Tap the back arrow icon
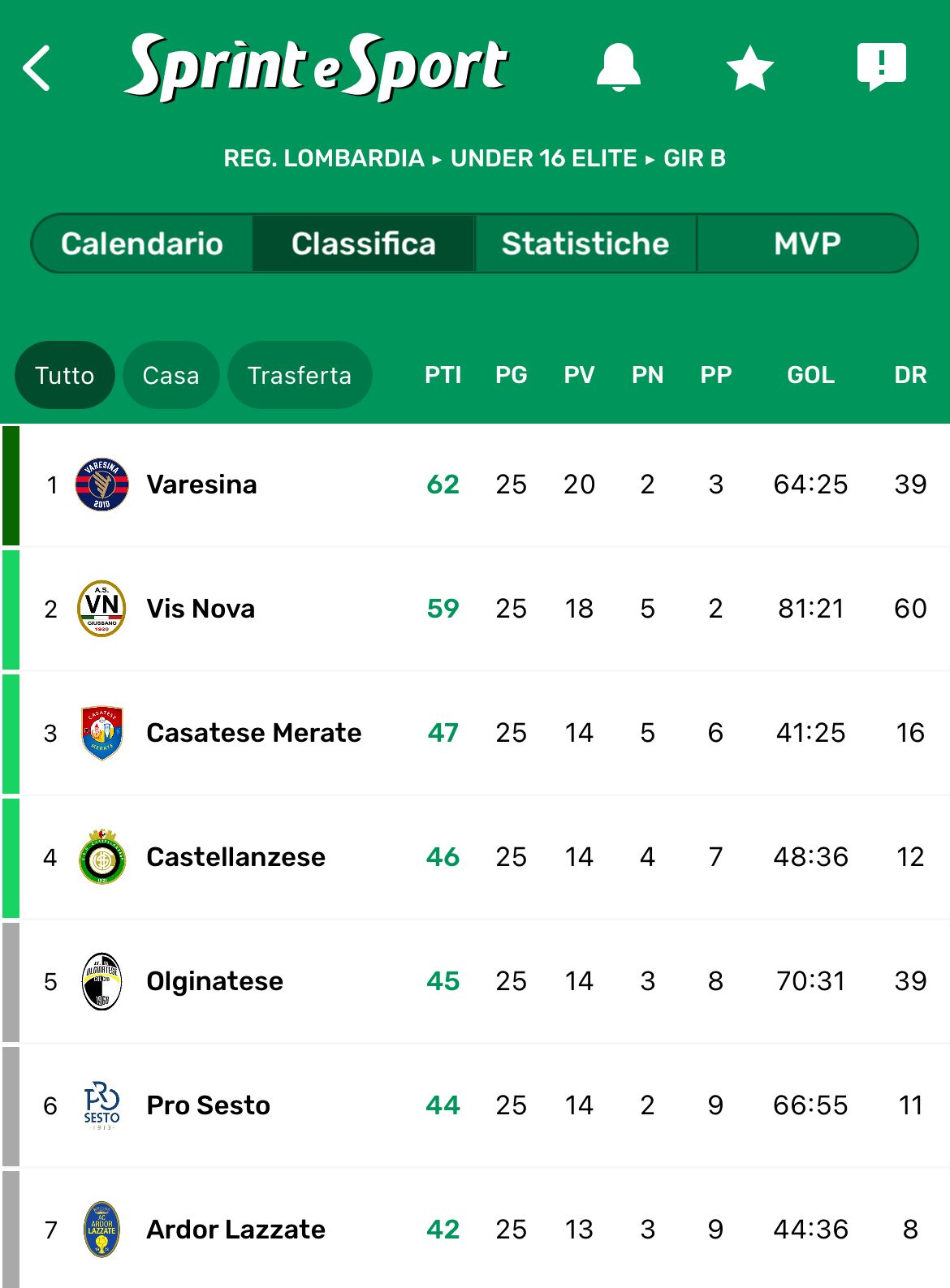 (37, 67)
